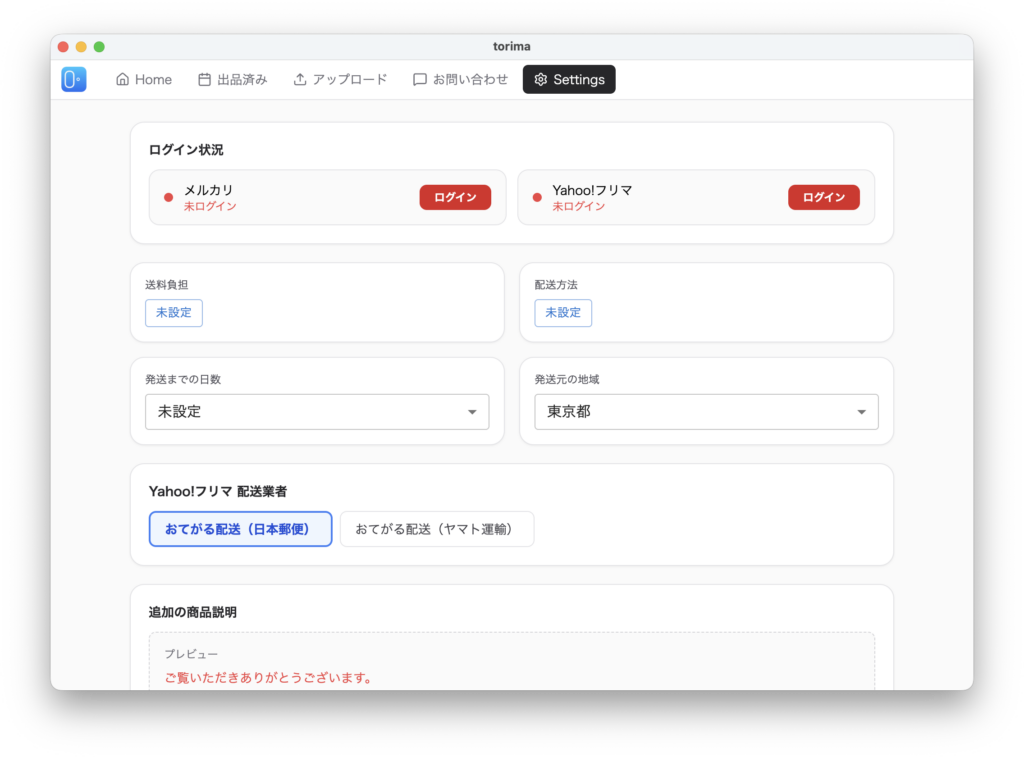Select おてがる配送（日本郵便） carrier option
Viewport: 1024px width, 757px height.
pos(240,529)
